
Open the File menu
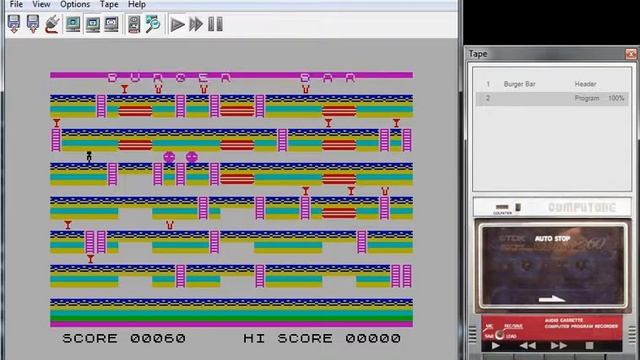point(16,4)
